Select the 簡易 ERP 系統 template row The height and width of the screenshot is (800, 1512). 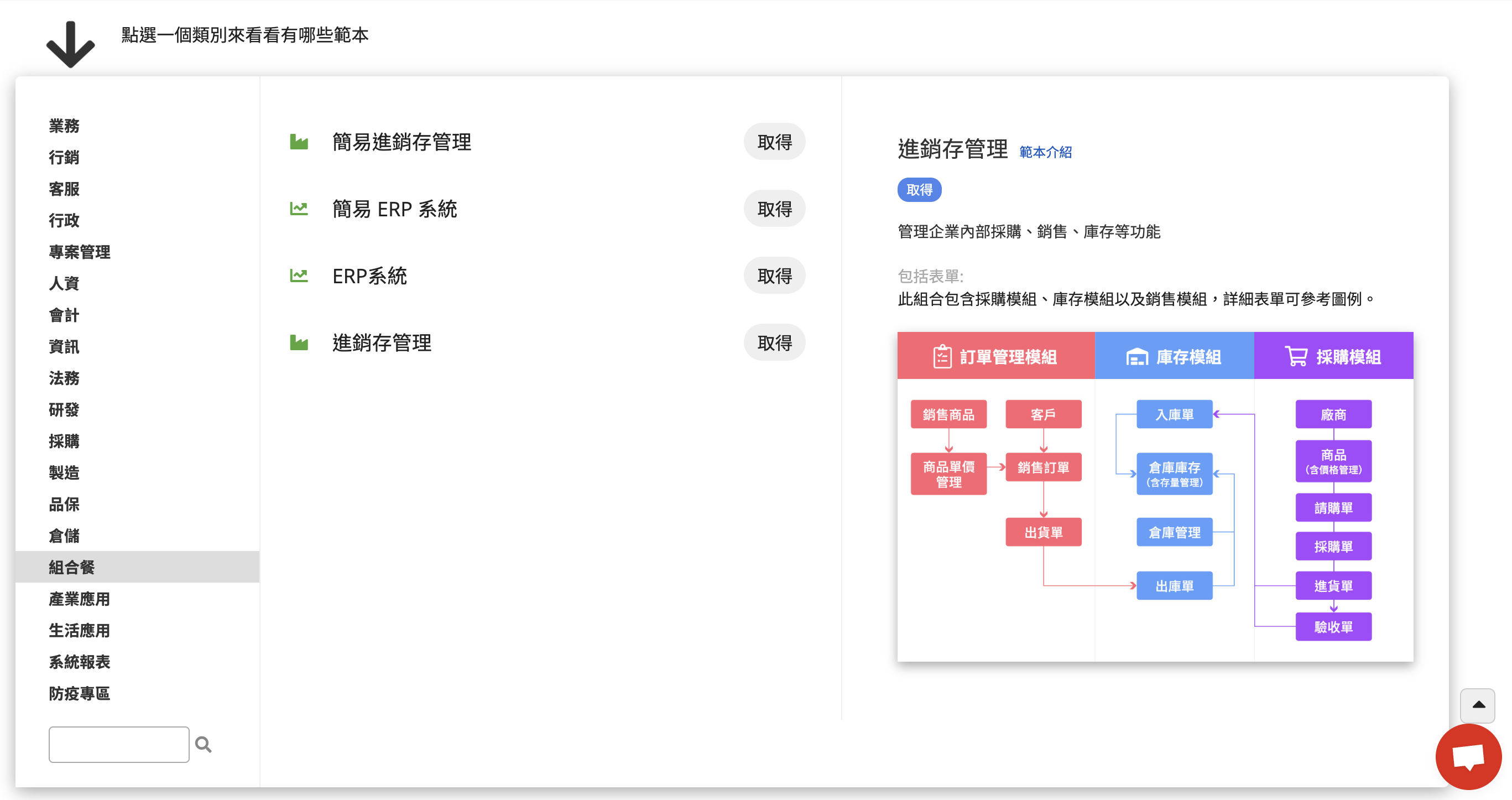(394, 209)
